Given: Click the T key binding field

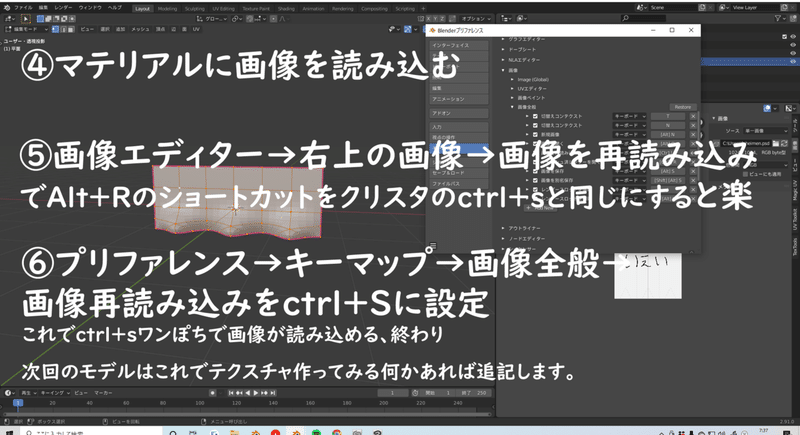Looking at the screenshot, I should [x=668, y=116].
